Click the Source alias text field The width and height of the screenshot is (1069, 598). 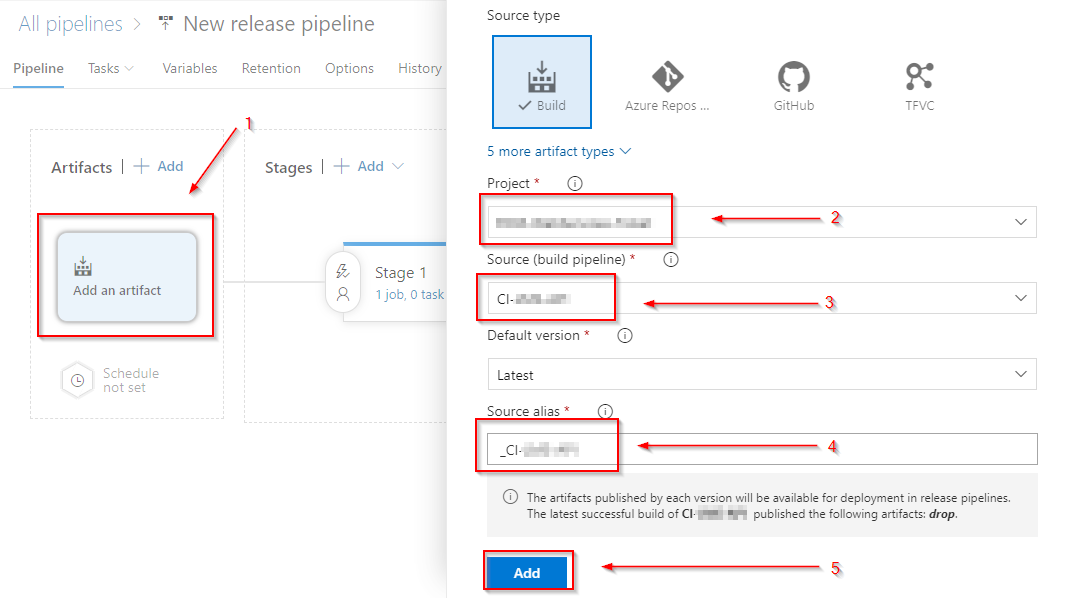click(760, 449)
